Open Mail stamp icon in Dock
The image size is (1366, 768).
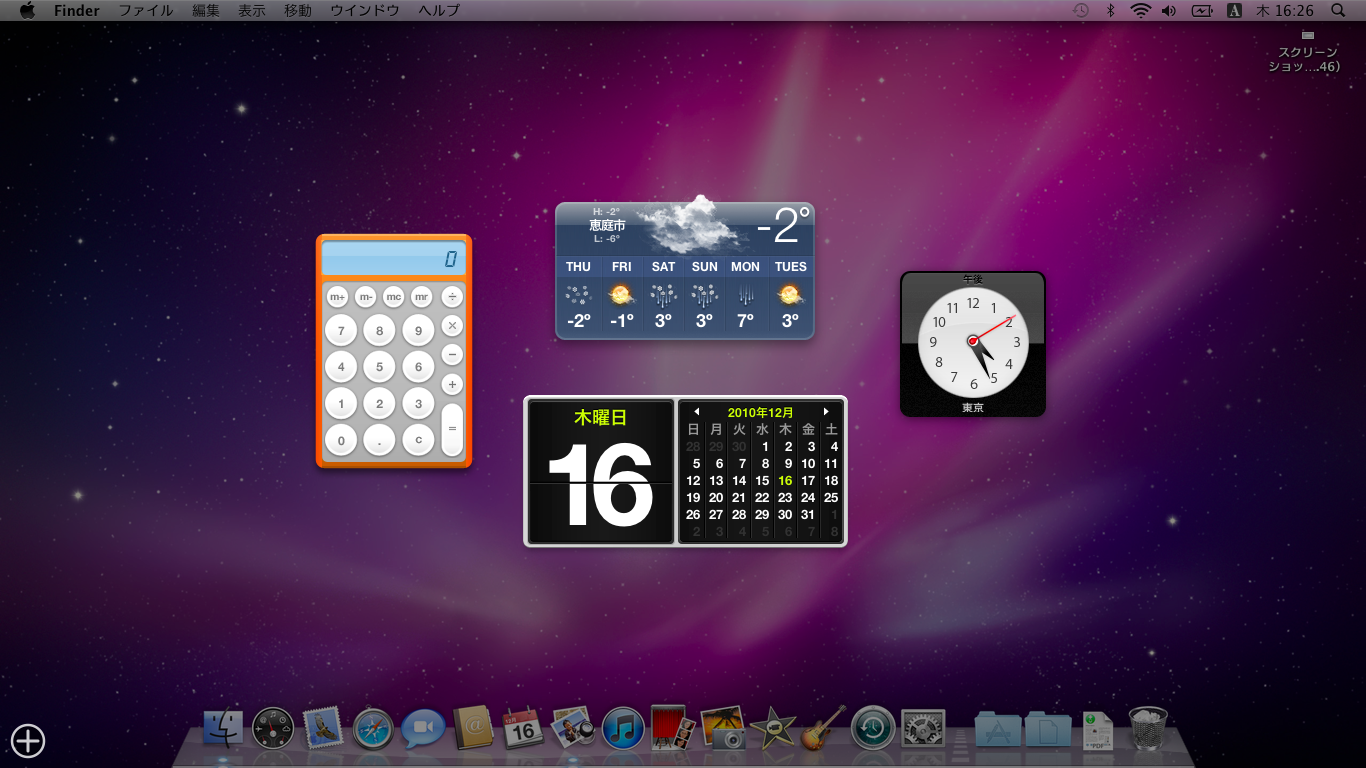pos(323,727)
